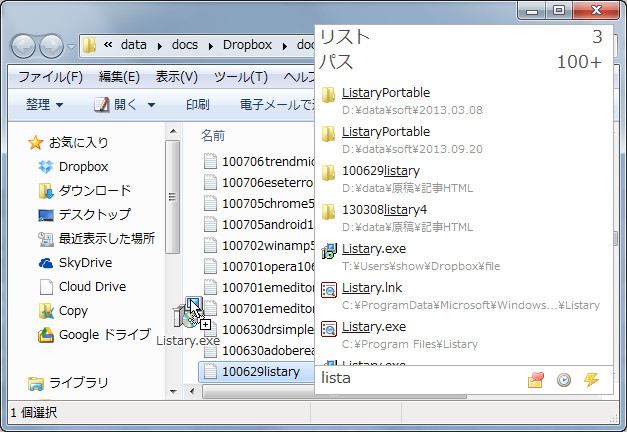627x432 pixels.
Task: Open ダウンロード folder in favorites
Action: 95,190
